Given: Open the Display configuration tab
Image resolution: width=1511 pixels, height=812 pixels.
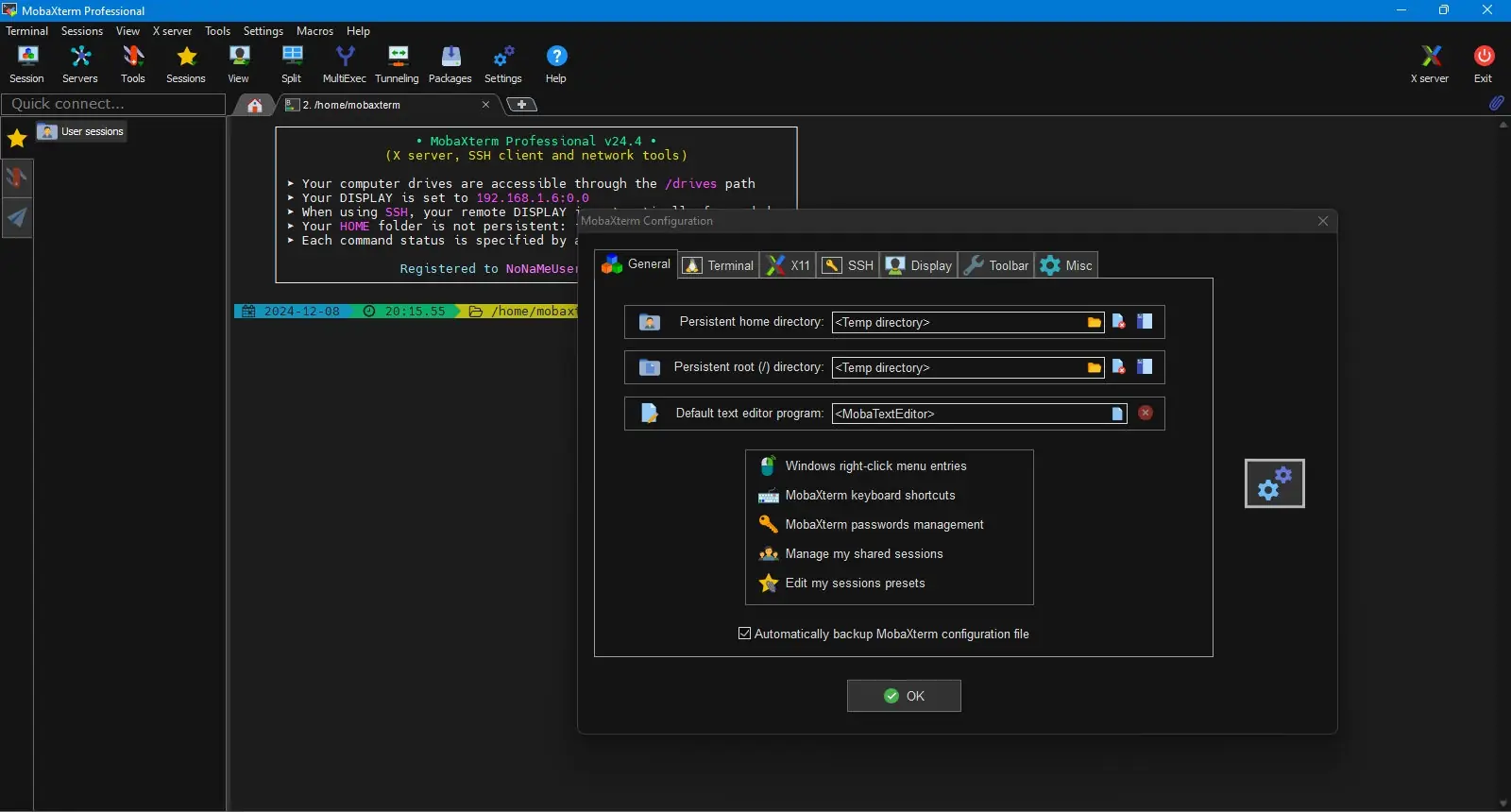Looking at the screenshot, I should (x=920, y=265).
